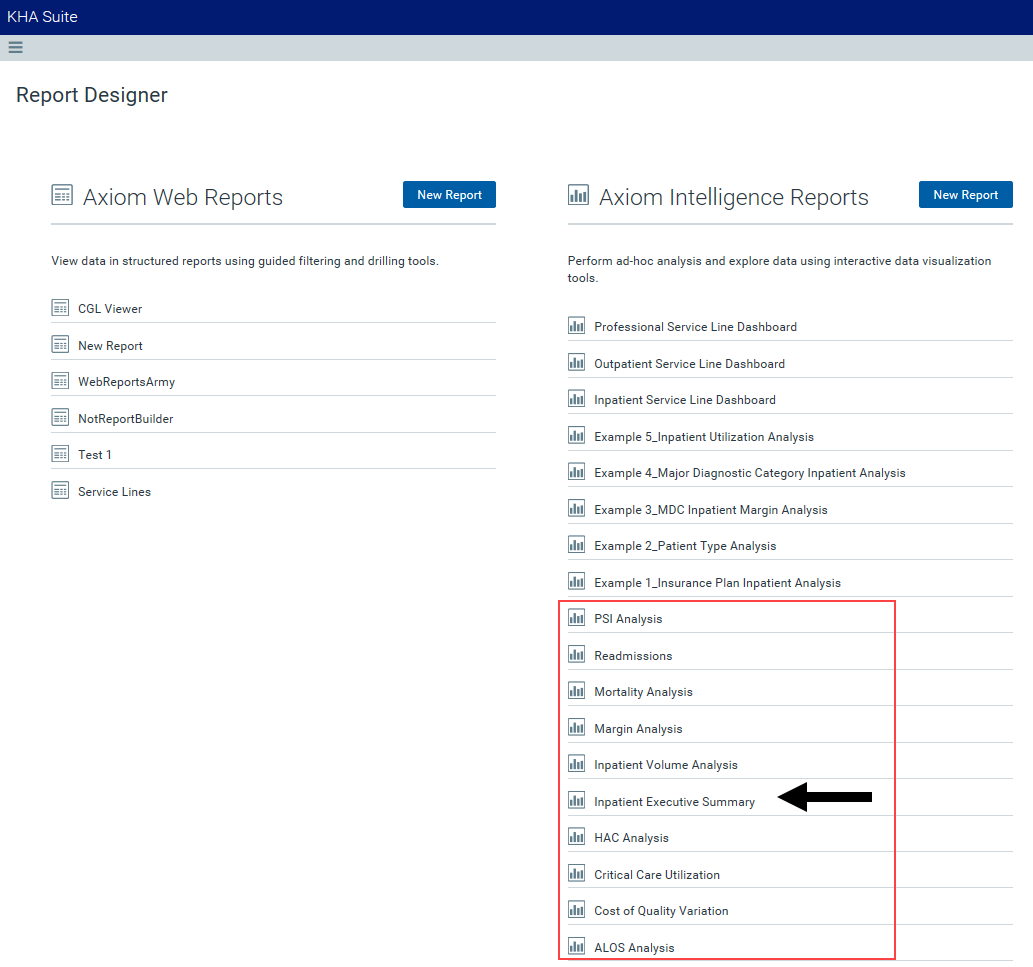The image size is (1033, 967).
Task: Open the hamburger navigation menu
Action: point(15,47)
